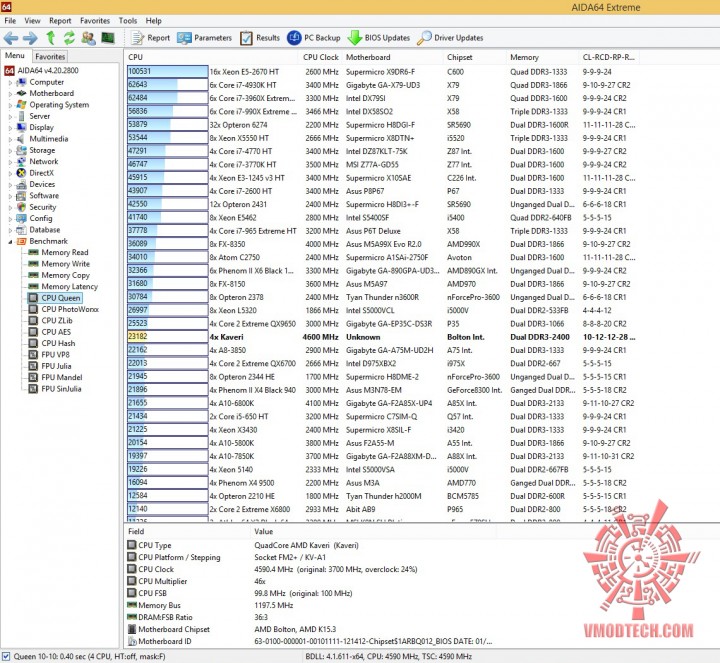Switch to the Favorites tab

(50, 56)
